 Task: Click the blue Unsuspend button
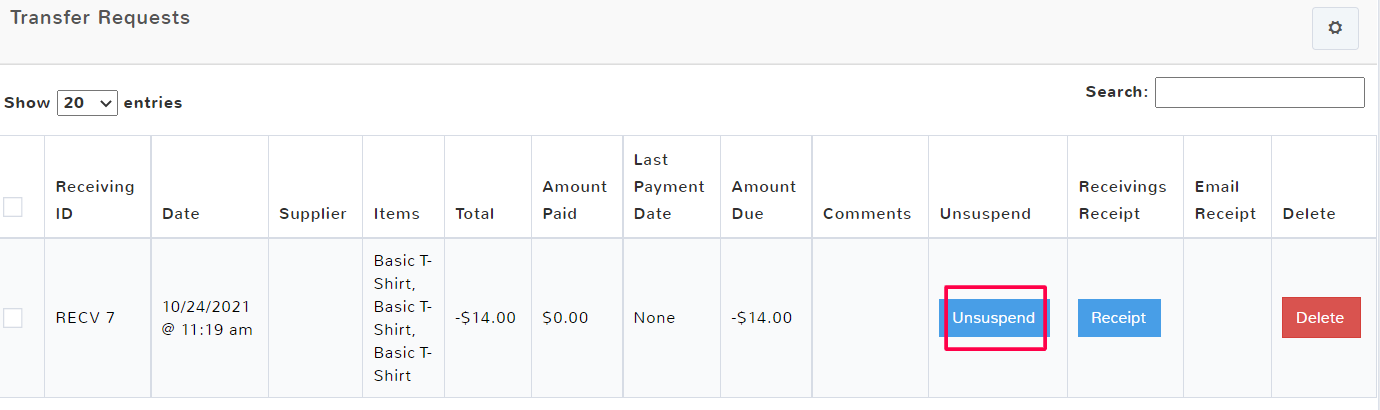(993, 318)
